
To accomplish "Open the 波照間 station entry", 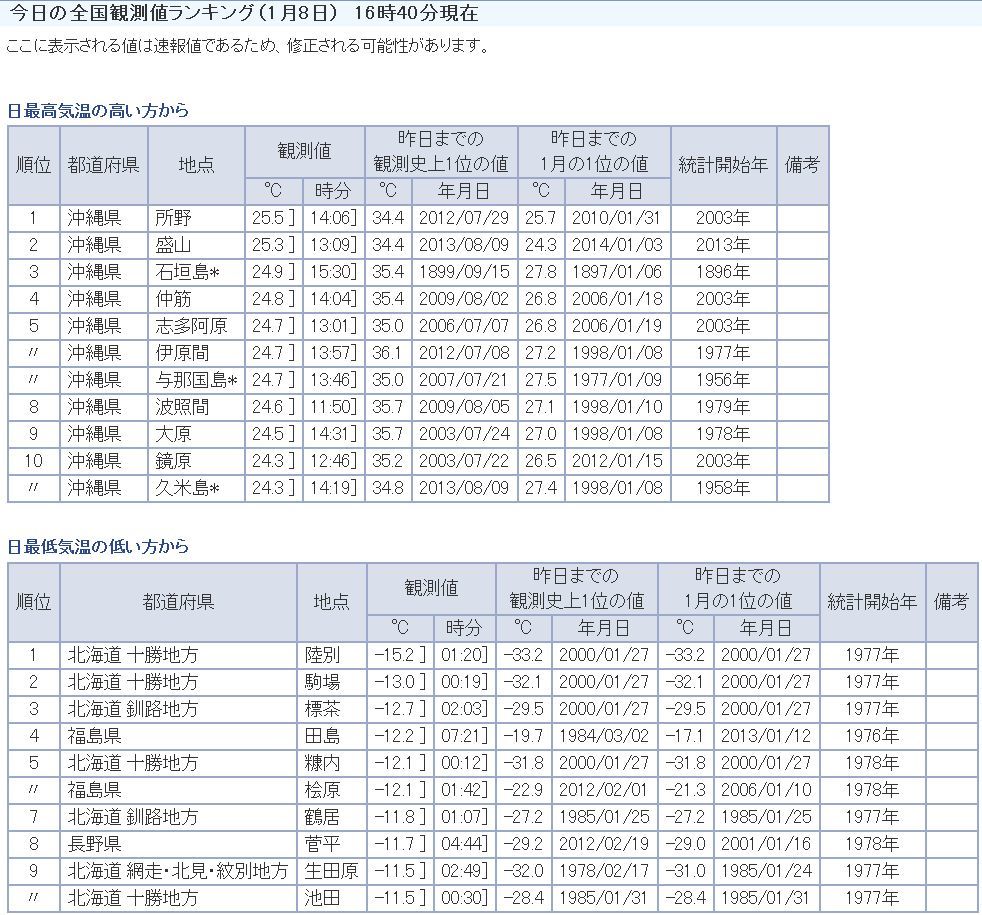I will click(x=182, y=407).
